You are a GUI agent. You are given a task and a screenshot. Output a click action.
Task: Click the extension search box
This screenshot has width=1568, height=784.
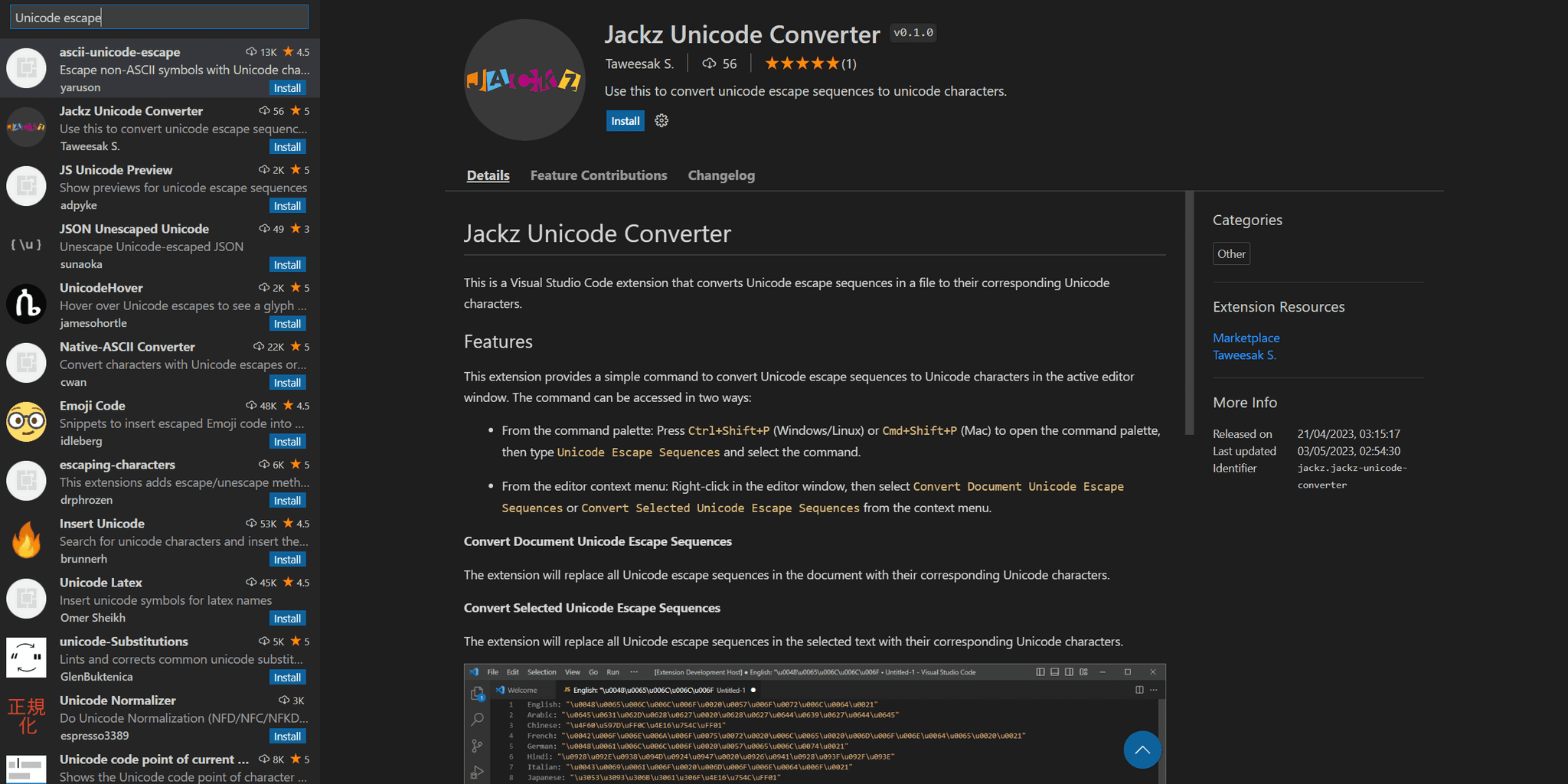pos(159,18)
